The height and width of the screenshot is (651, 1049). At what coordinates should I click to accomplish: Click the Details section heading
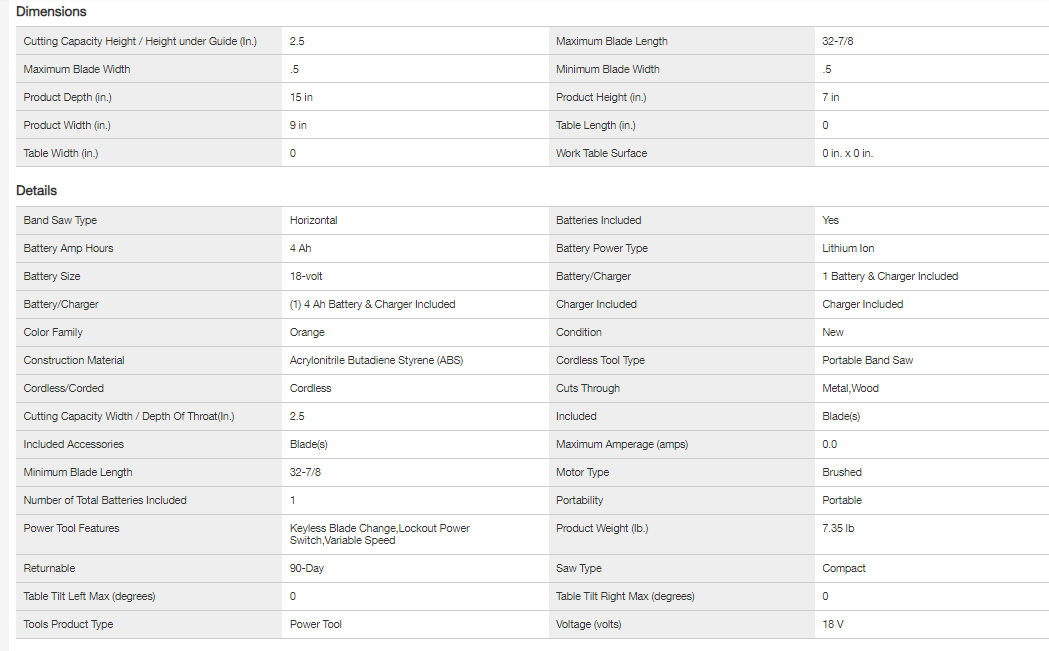tap(37, 191)
